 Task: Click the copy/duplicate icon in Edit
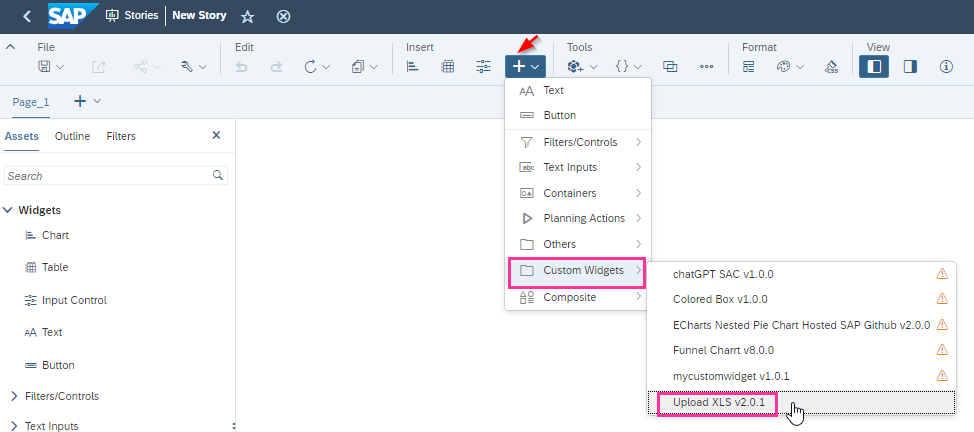[358, 67]
